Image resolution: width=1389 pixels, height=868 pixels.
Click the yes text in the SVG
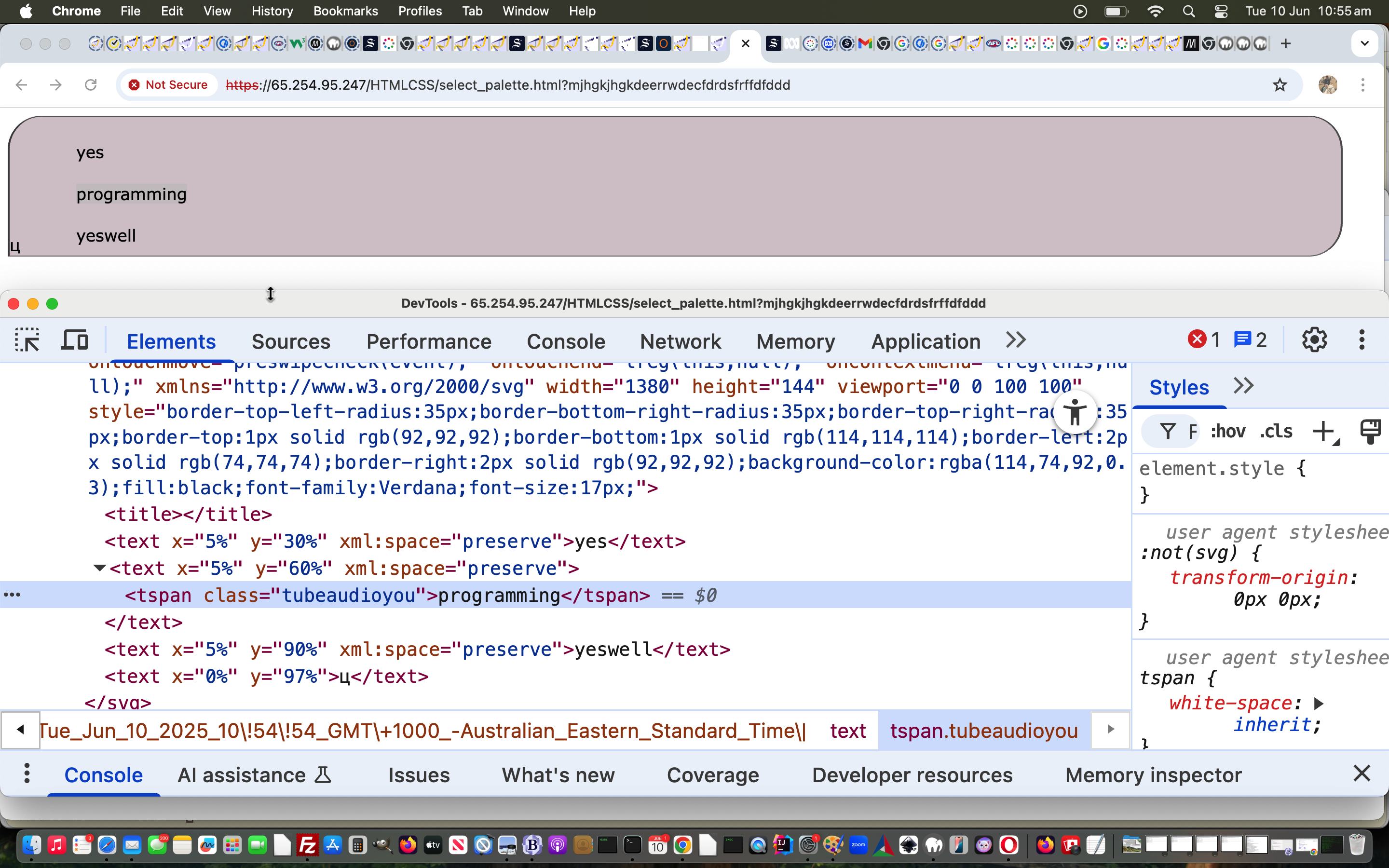pyautogui.click(x=90, y=153)
